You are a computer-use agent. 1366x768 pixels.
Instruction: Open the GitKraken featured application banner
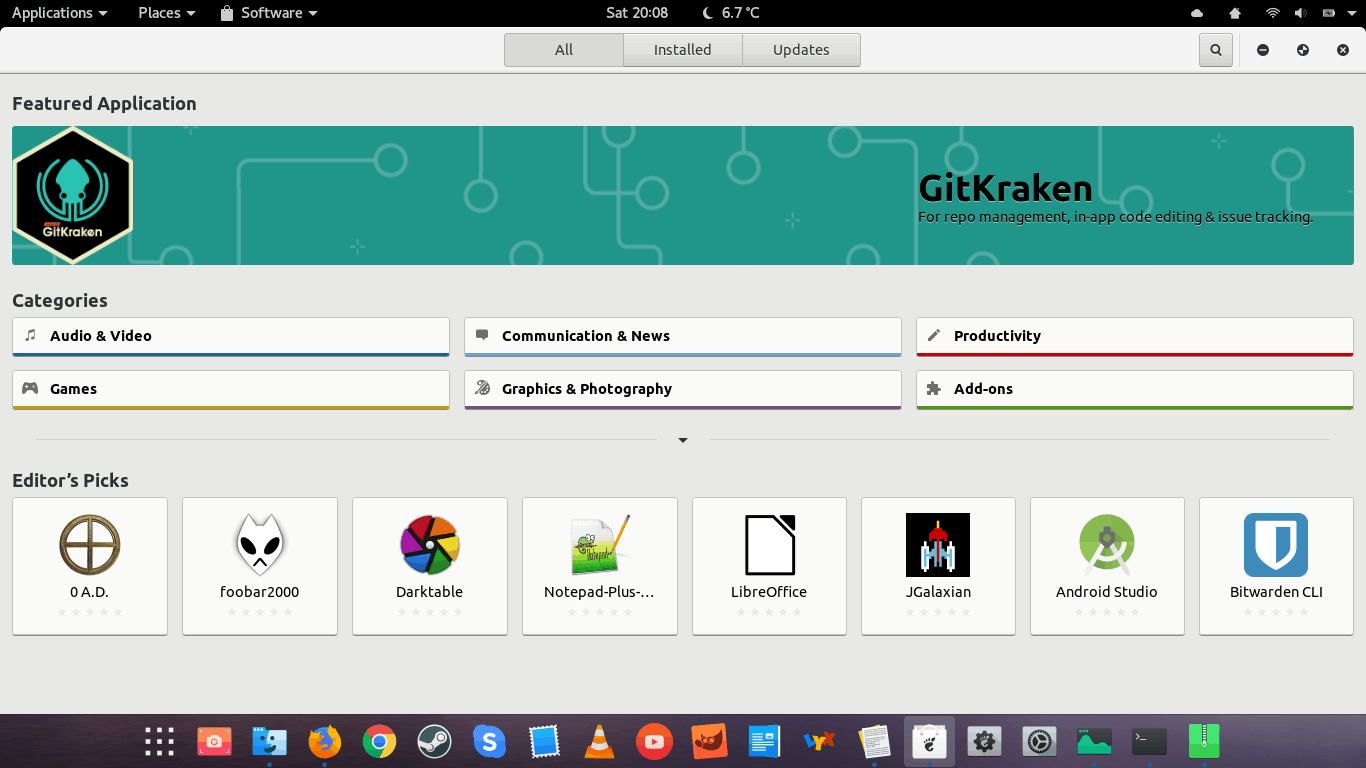click(683, 195)
